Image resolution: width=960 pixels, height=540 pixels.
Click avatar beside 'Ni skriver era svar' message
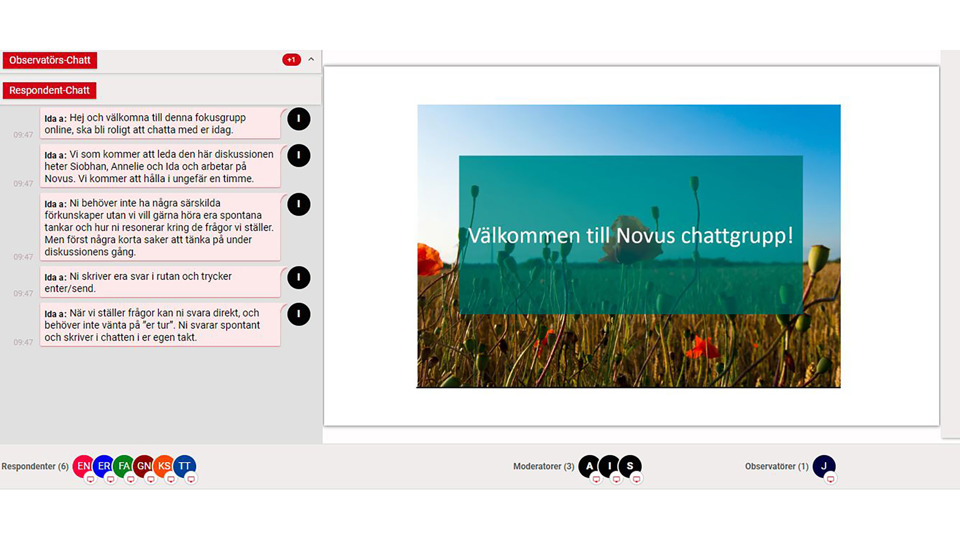(x=299, y=278)
